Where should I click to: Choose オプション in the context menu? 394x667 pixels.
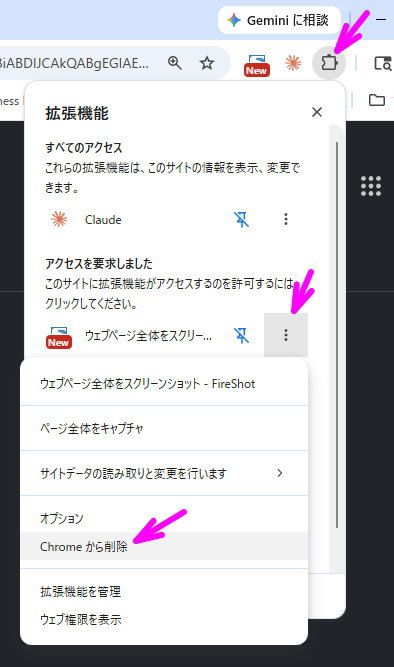click(x=164, y=518)
